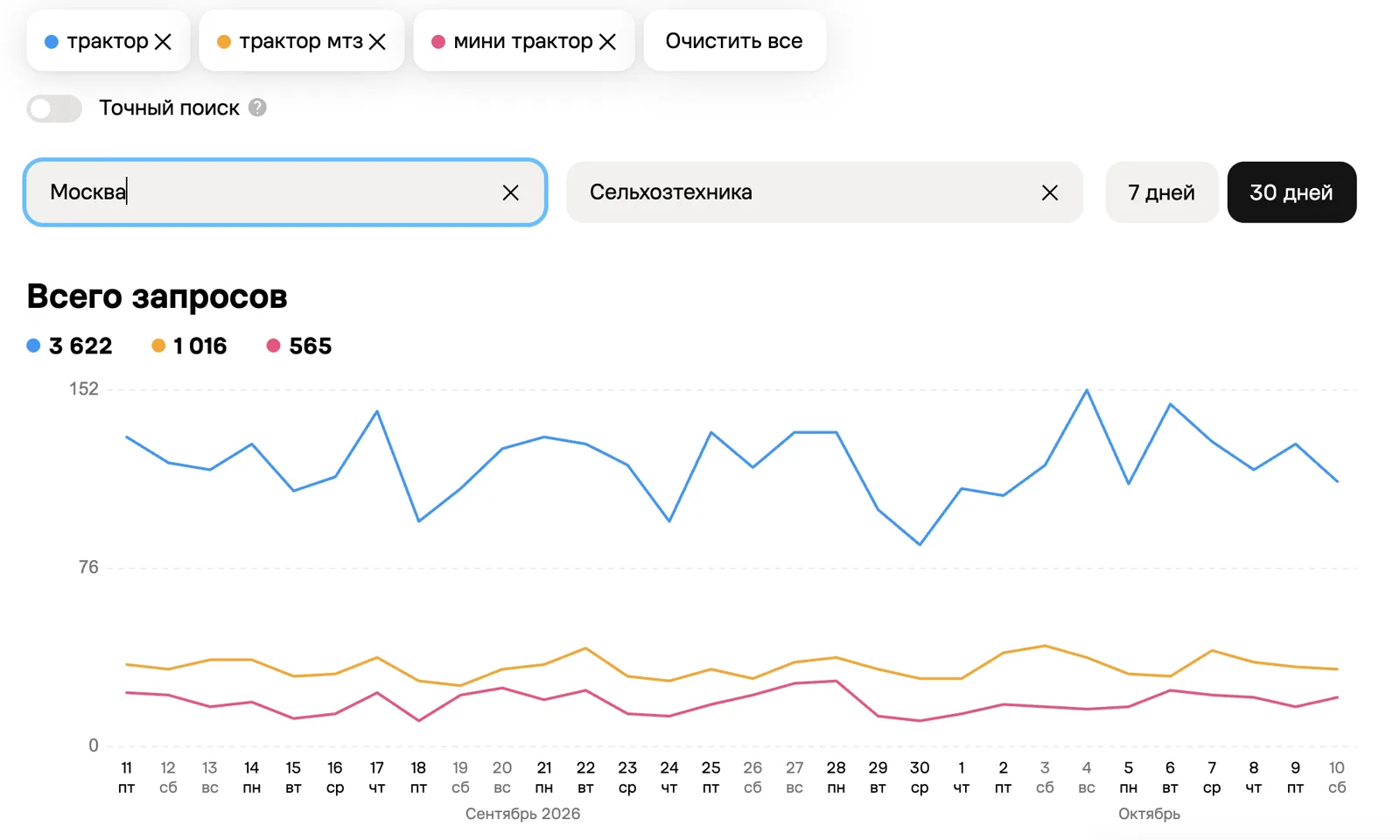The image size is (1400, 840).
Task: Click the 76 y-axis value
Action: (x=88, y=568)
